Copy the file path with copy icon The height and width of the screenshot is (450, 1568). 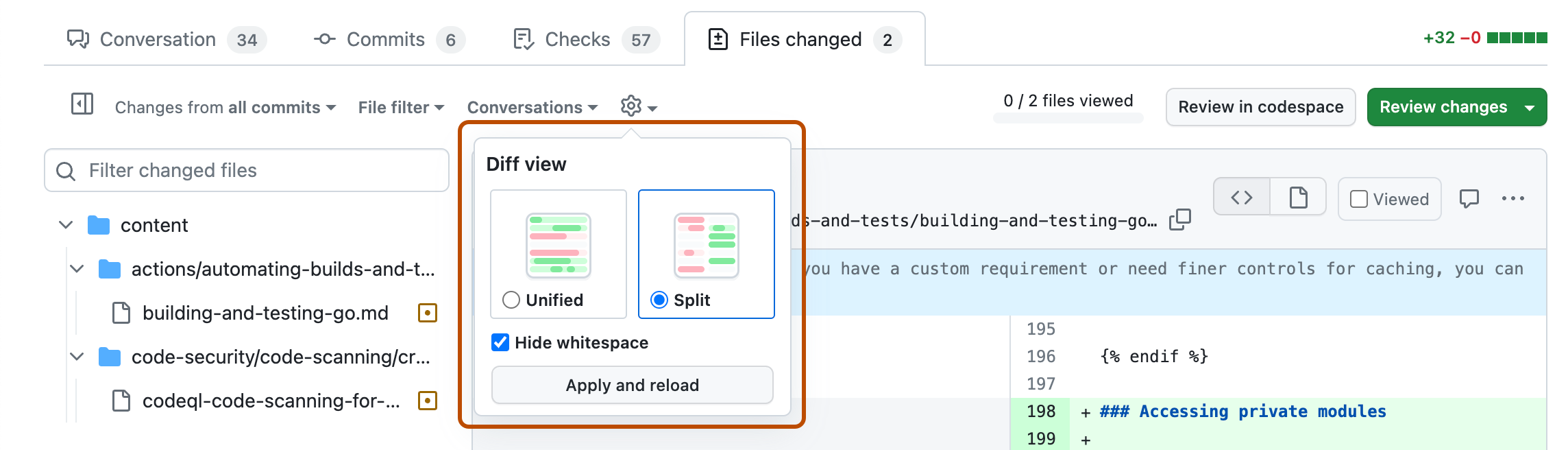pyautogui.click(x=1179, y=220)
